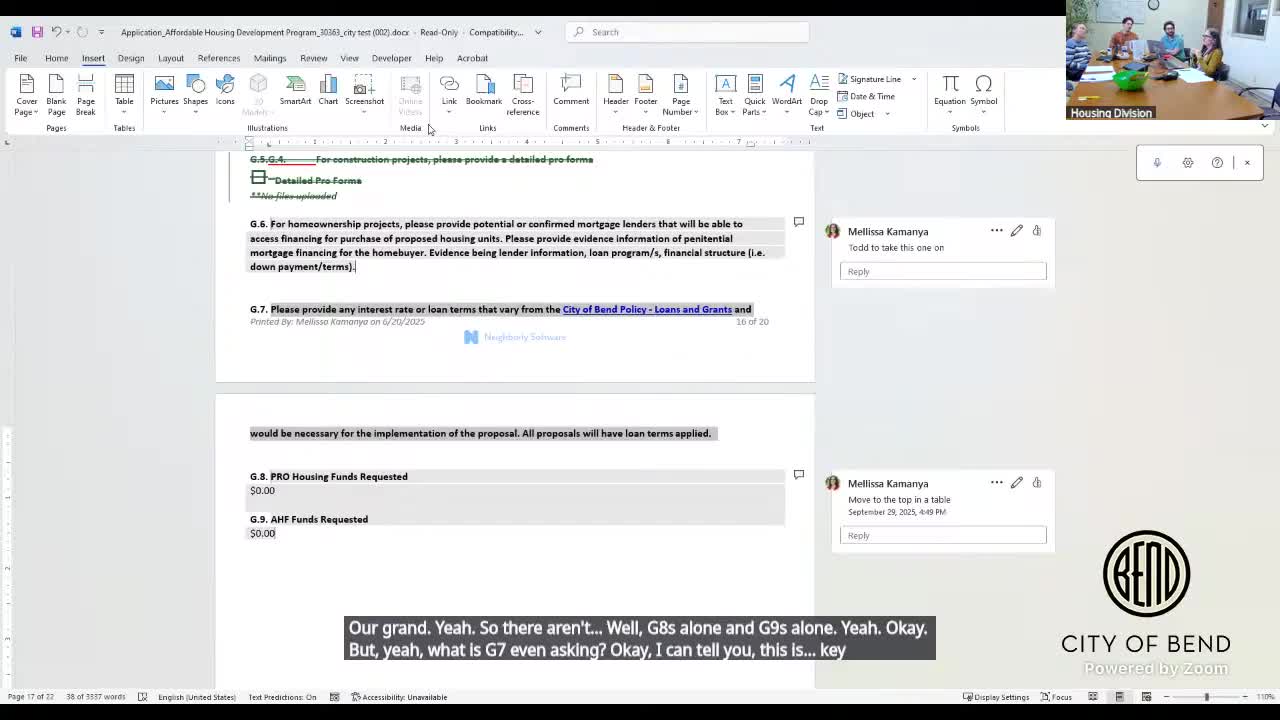Insert a Page Break
Image resolution: width=1280 pixels, height=720 pixels.
point(86,96)
